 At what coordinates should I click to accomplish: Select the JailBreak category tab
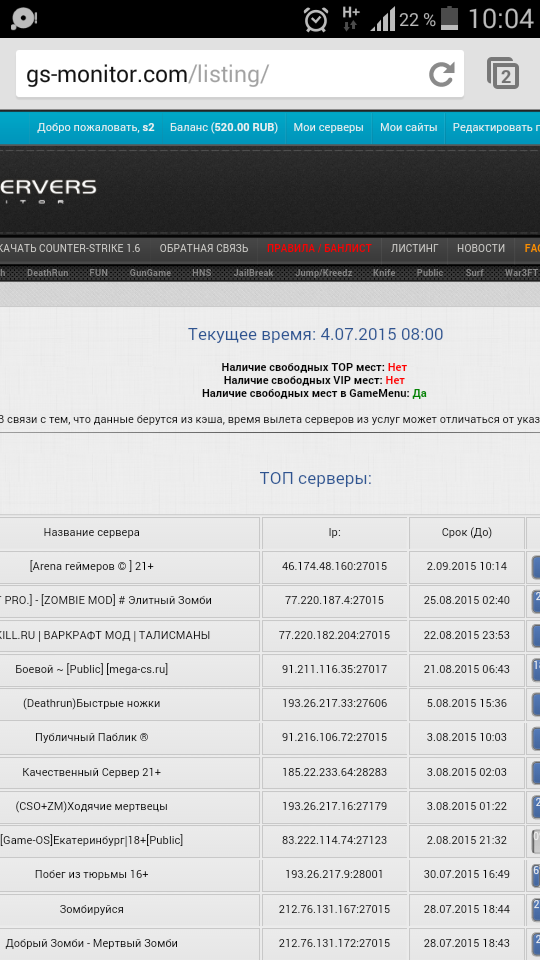[x=253, y=273]
